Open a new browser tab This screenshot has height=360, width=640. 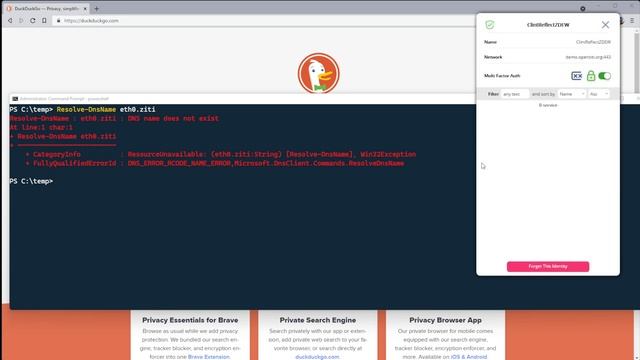click(x=97, y=9)
